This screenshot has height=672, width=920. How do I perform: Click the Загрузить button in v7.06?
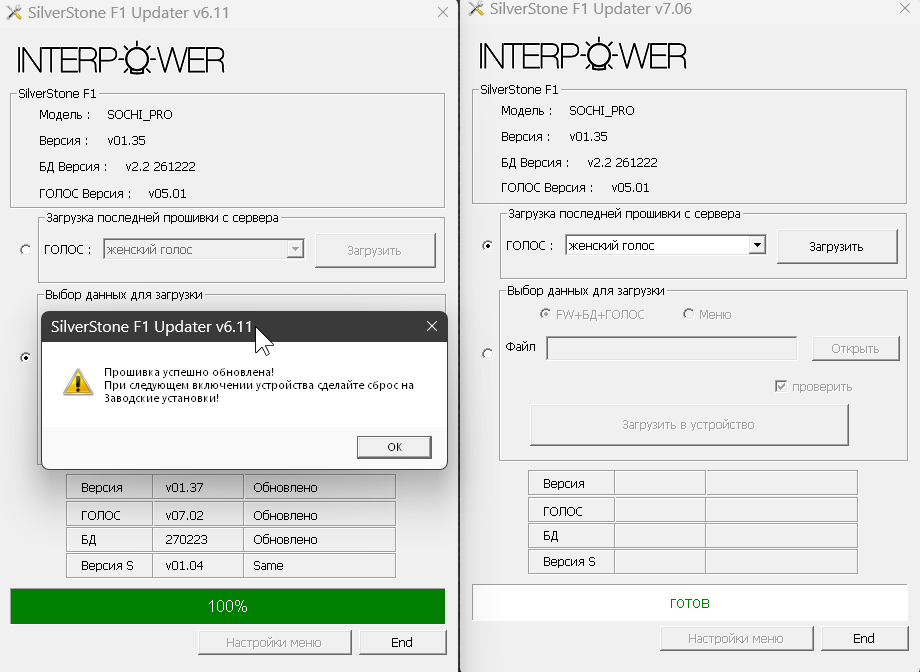(835, 246)
